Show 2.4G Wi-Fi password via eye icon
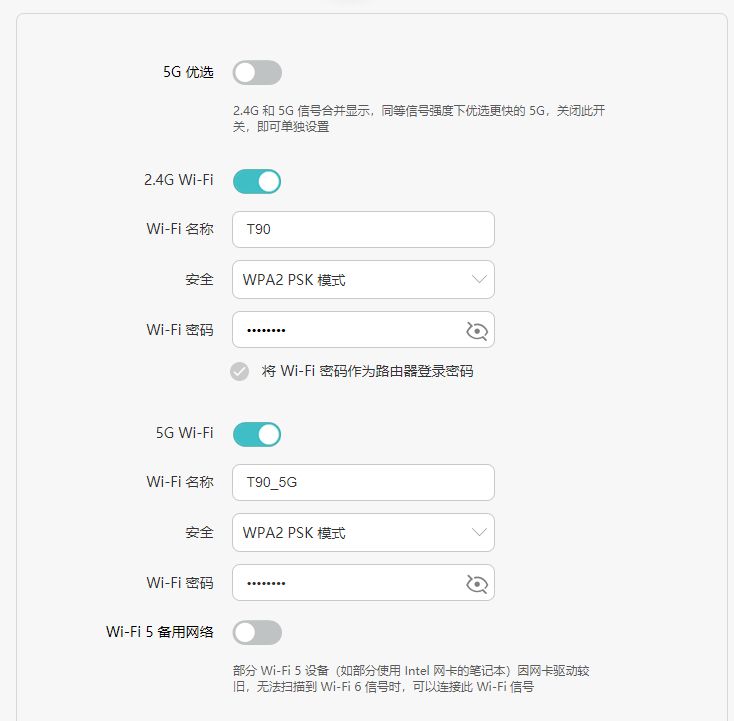 476,331
